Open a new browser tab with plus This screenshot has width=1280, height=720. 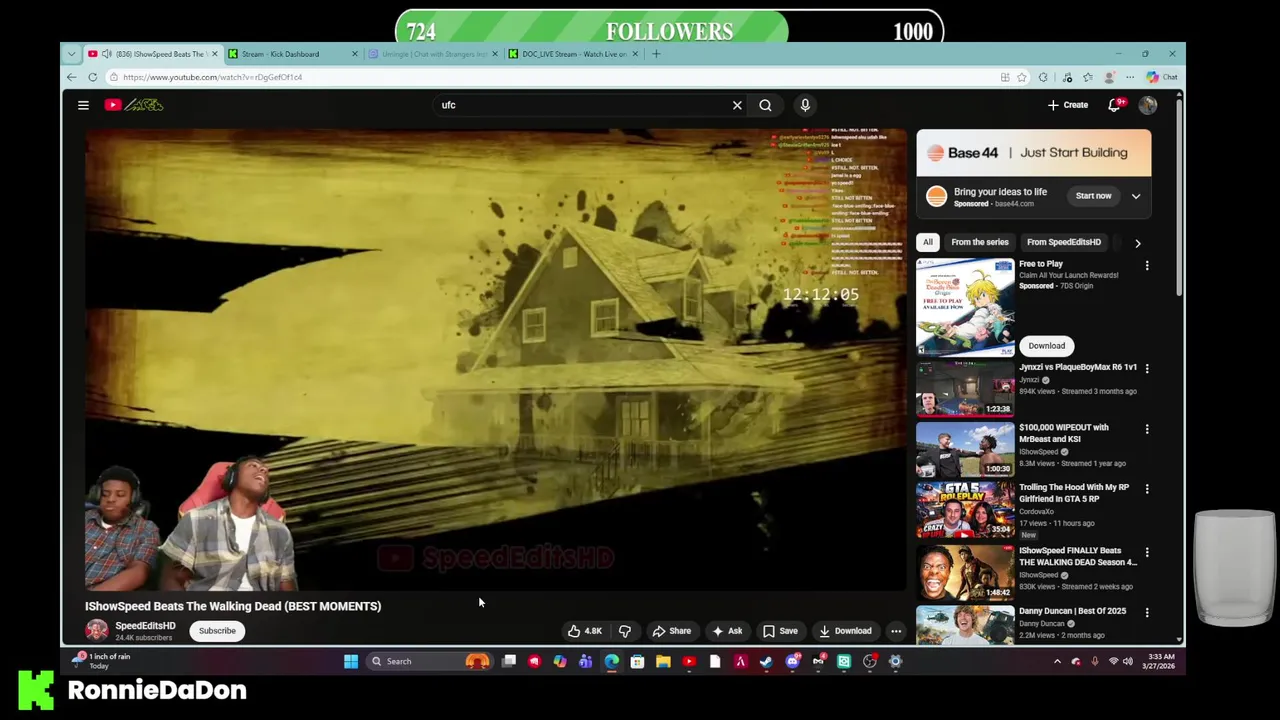coord(656,54)
